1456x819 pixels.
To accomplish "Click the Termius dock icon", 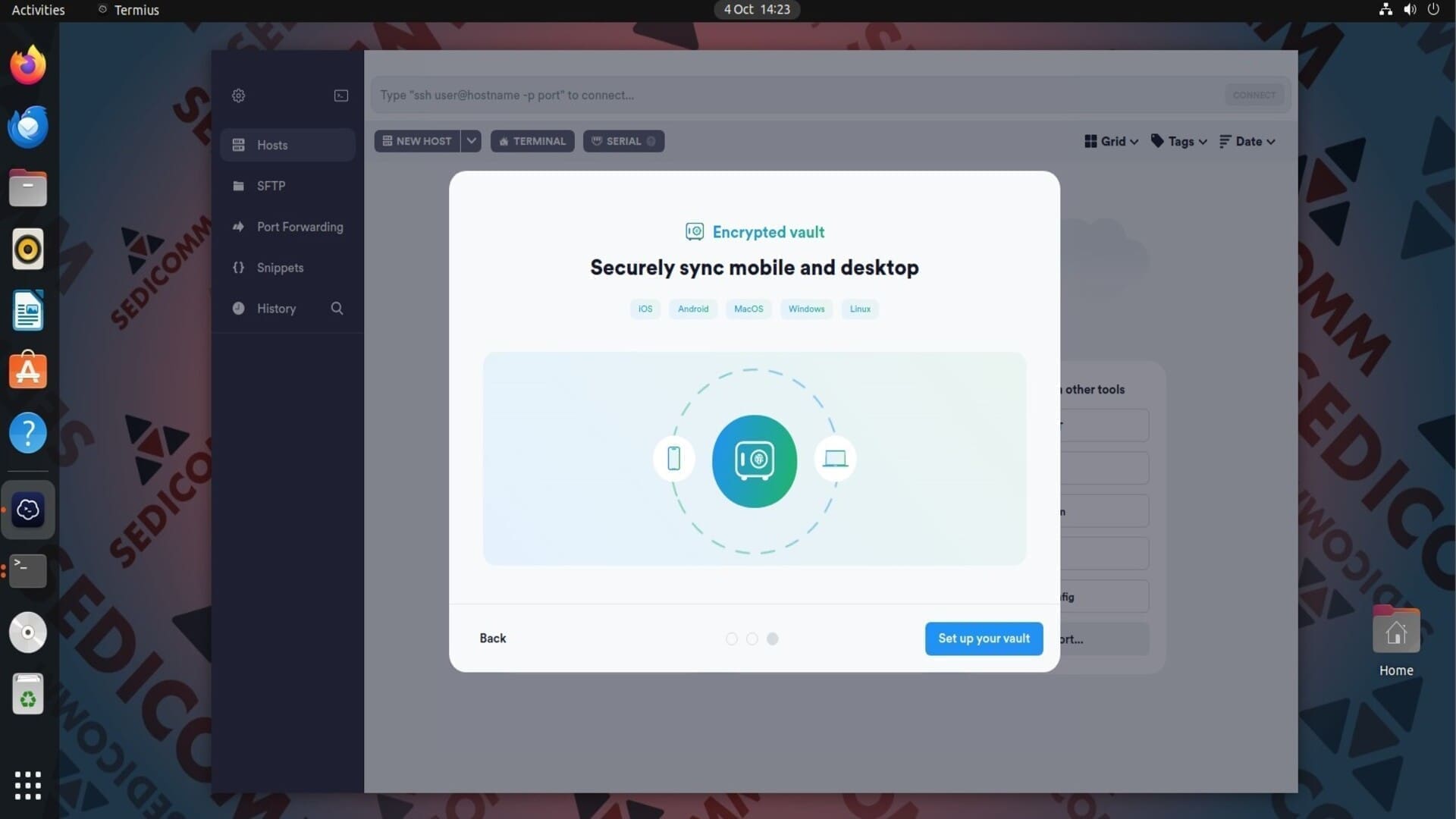I will pyautogui.click(x=28, y=510).
